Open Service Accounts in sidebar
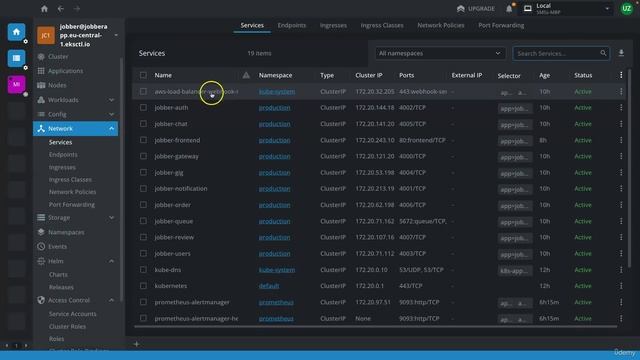This screenshot has width=640, height=360. pos(73,313)
